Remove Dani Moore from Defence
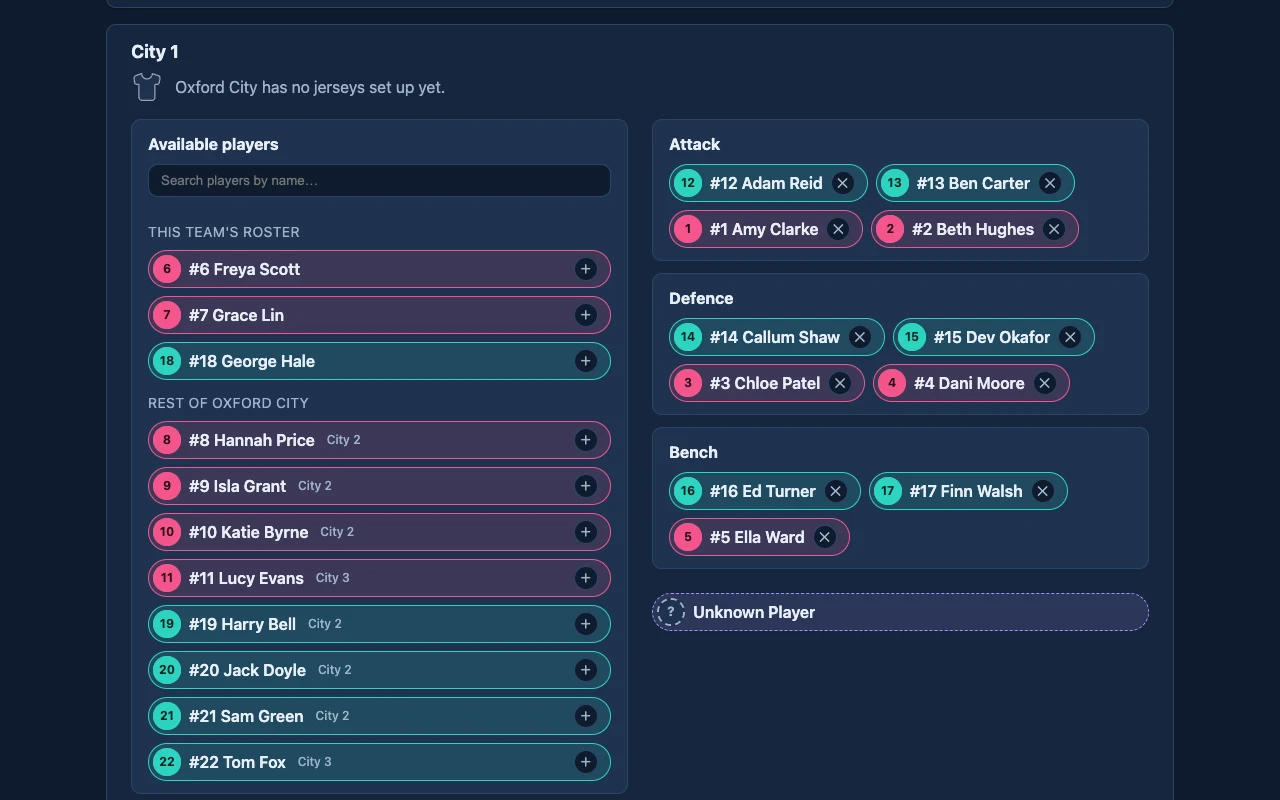The image size is (1280, 800). point(1045,383)
